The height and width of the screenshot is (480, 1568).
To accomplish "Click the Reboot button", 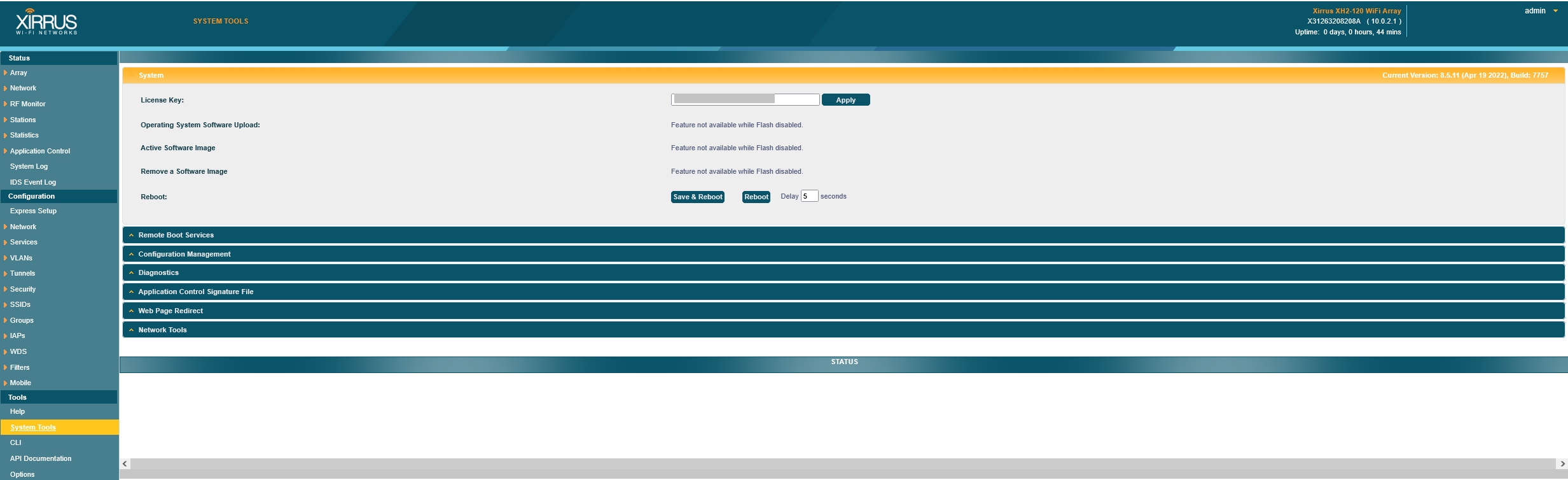I will [756, 197].
